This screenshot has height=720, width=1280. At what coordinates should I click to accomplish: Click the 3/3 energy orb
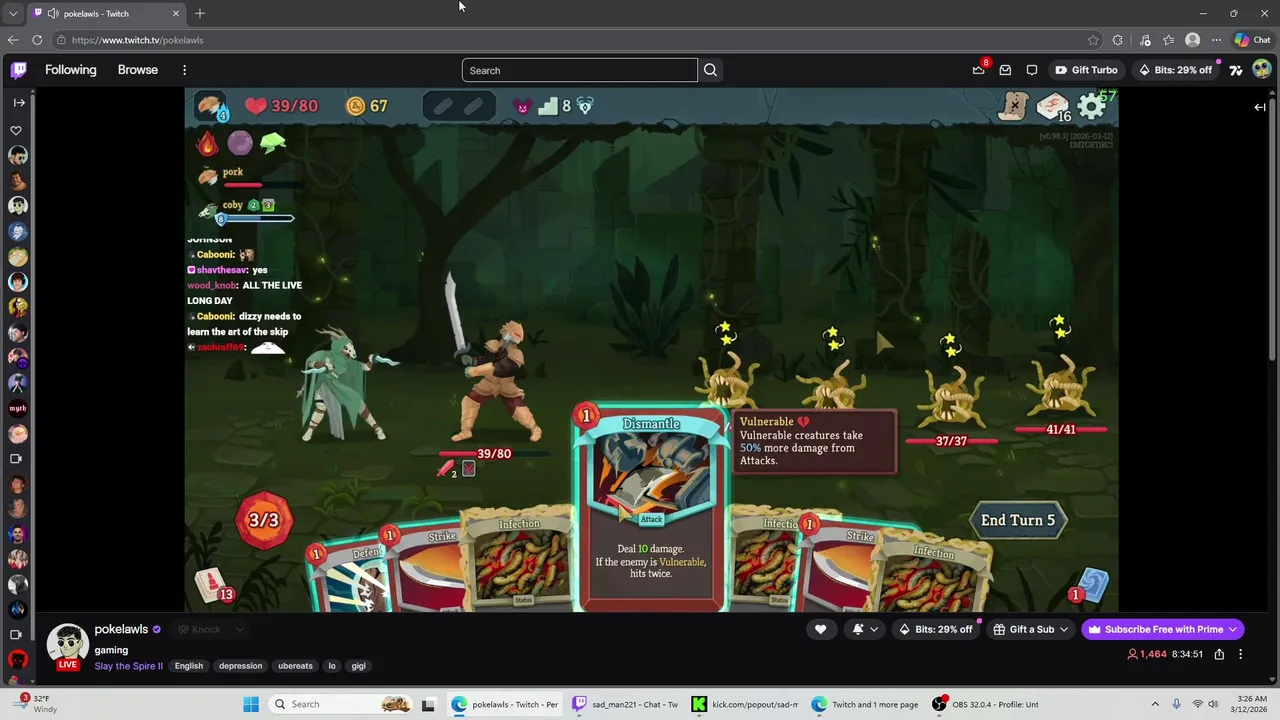[264, 520]
